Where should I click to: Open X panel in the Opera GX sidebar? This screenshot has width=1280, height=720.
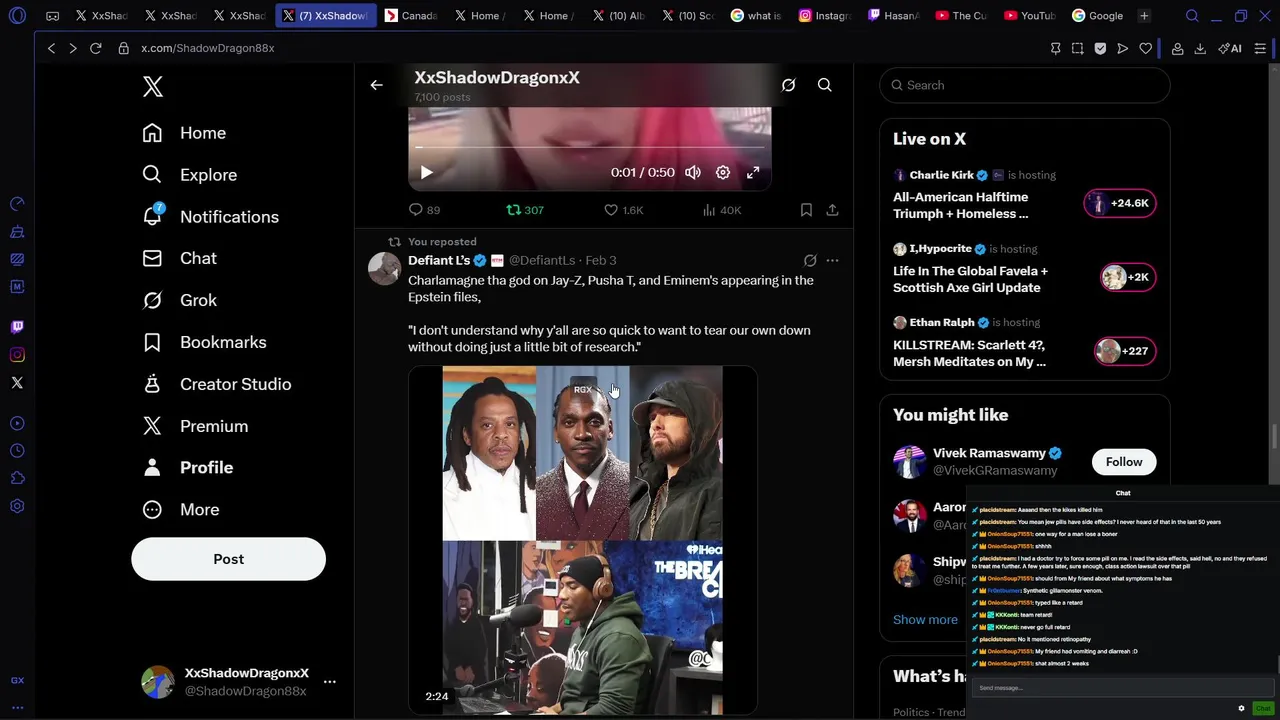coord(17,383)
